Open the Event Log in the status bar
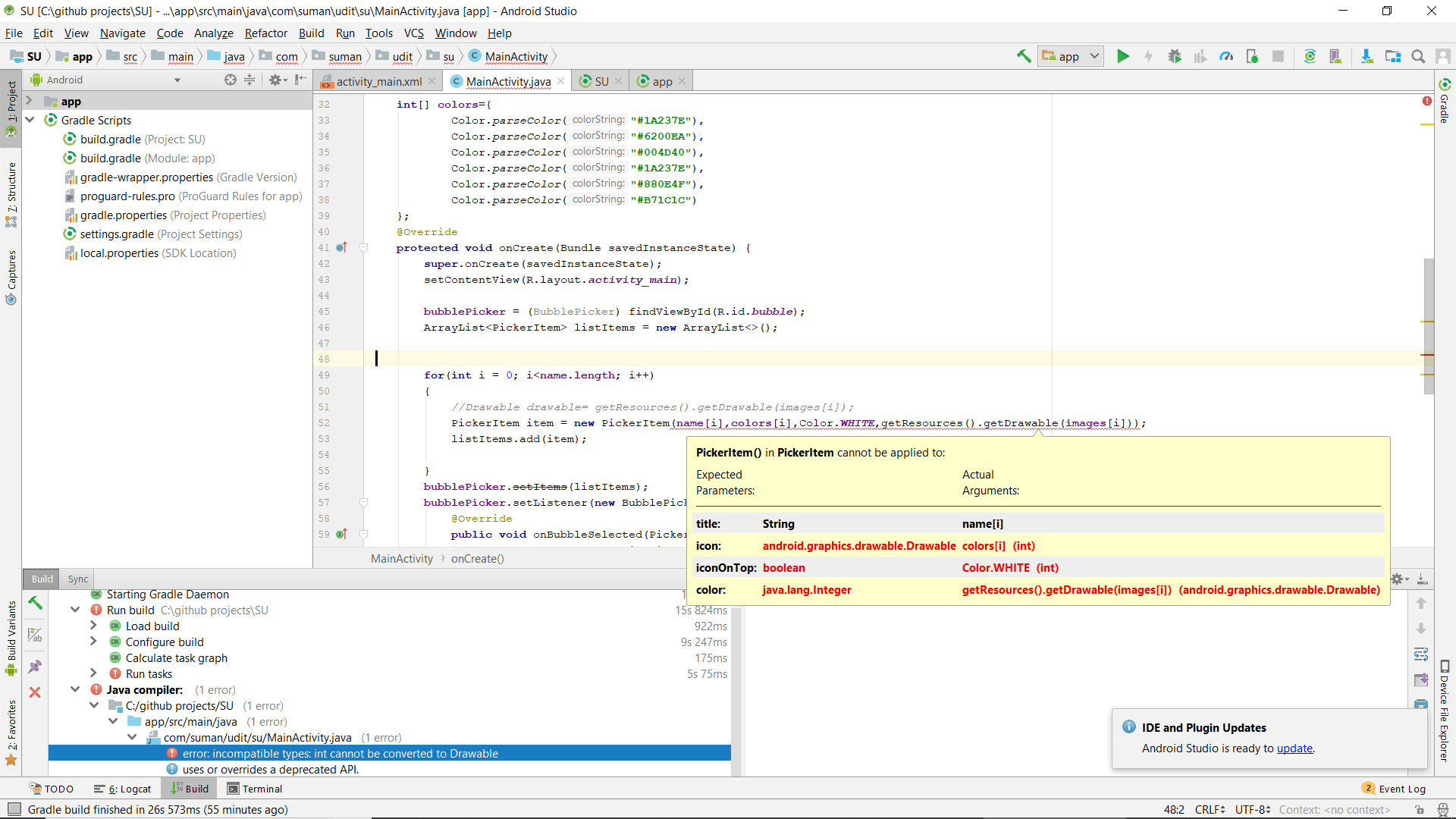This screenshot has width=1456, height=819. pyautogui.click(x=1400, y=788)
